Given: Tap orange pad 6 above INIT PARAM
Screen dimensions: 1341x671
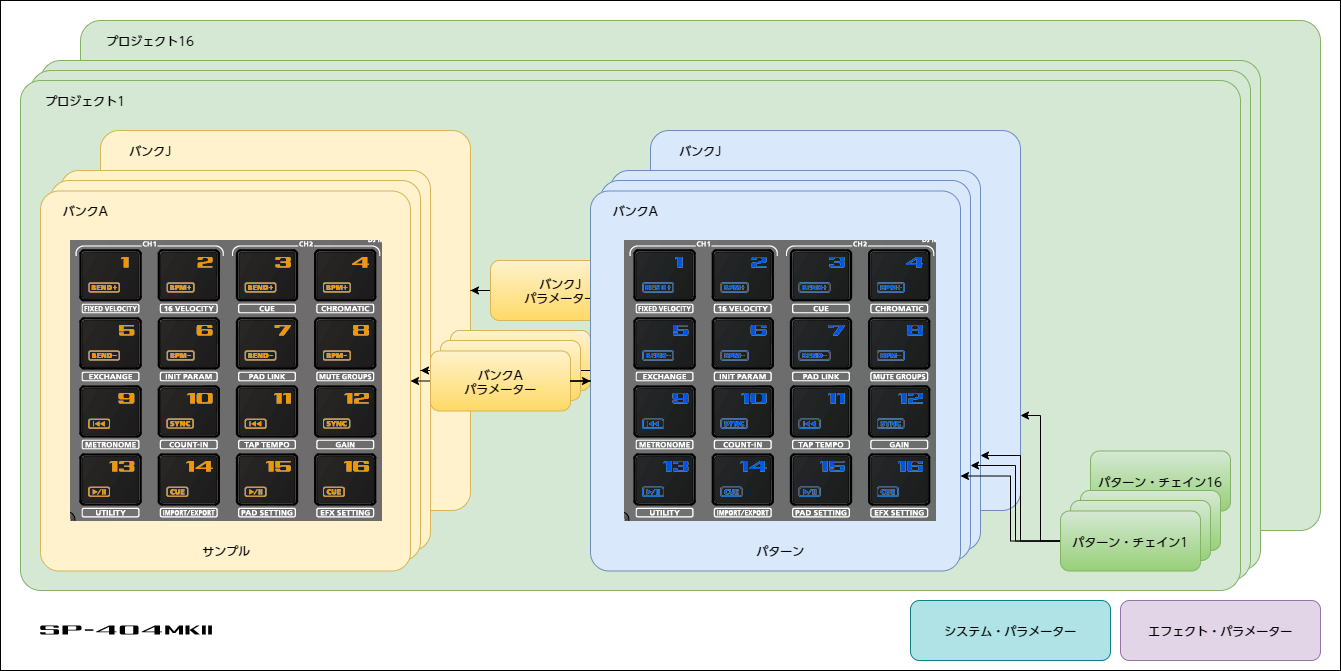Looking at the screenshot, I should pos(189,343).
